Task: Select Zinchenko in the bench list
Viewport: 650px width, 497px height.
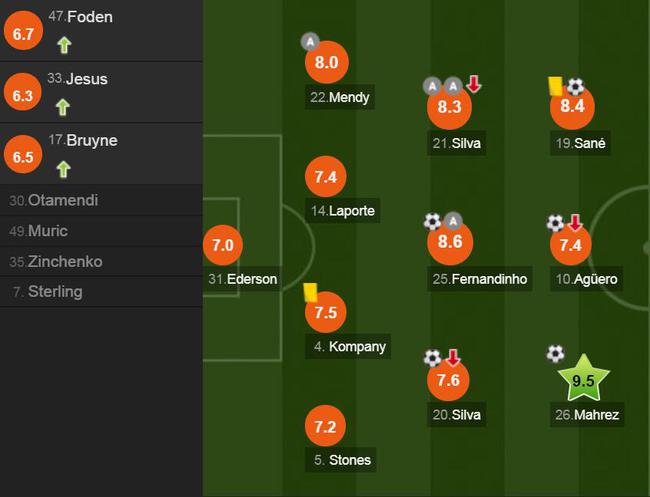Action: point(101,262)
